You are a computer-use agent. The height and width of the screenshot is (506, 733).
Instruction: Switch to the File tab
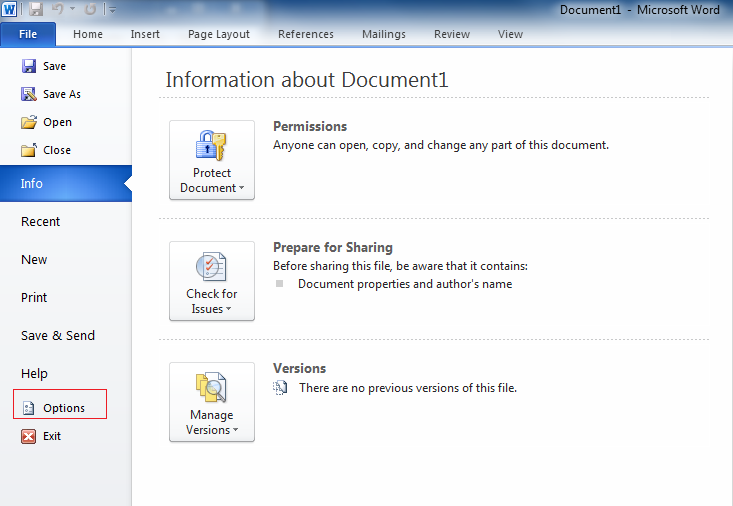point(28,34)
